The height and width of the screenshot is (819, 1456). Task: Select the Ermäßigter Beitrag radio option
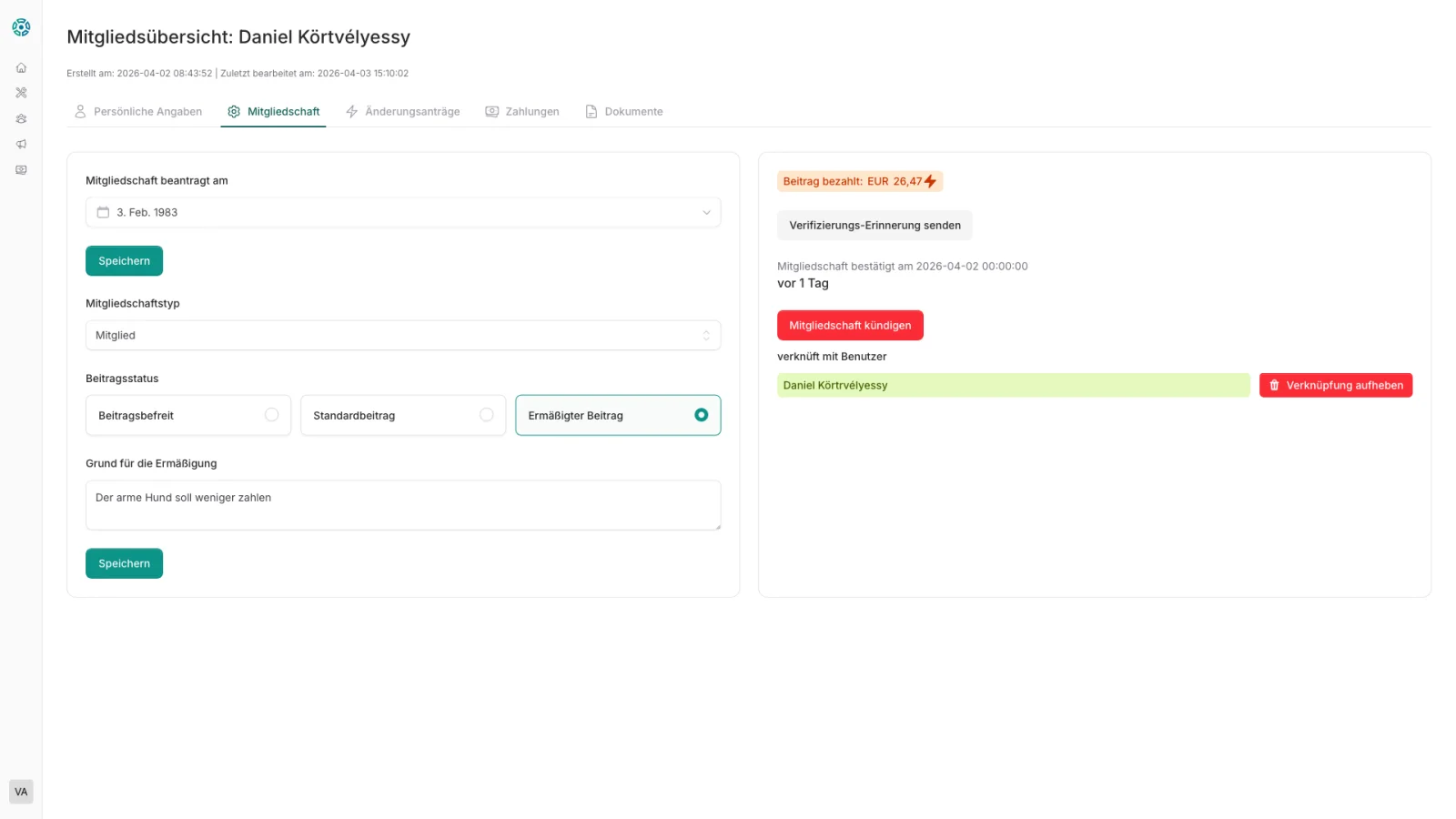[701, 414]
